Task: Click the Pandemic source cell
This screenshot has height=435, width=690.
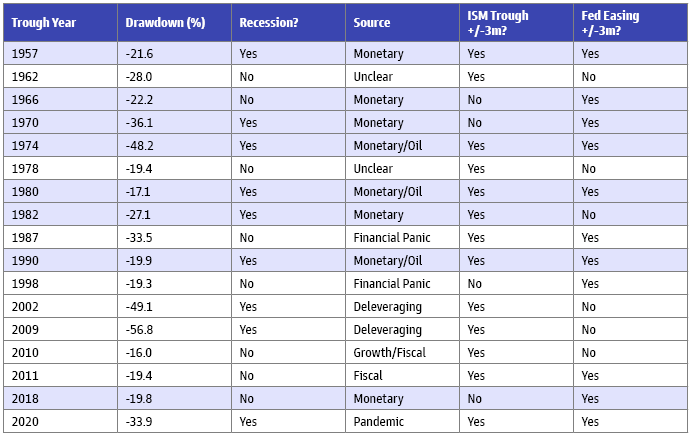Action: [x=377, y=422]
